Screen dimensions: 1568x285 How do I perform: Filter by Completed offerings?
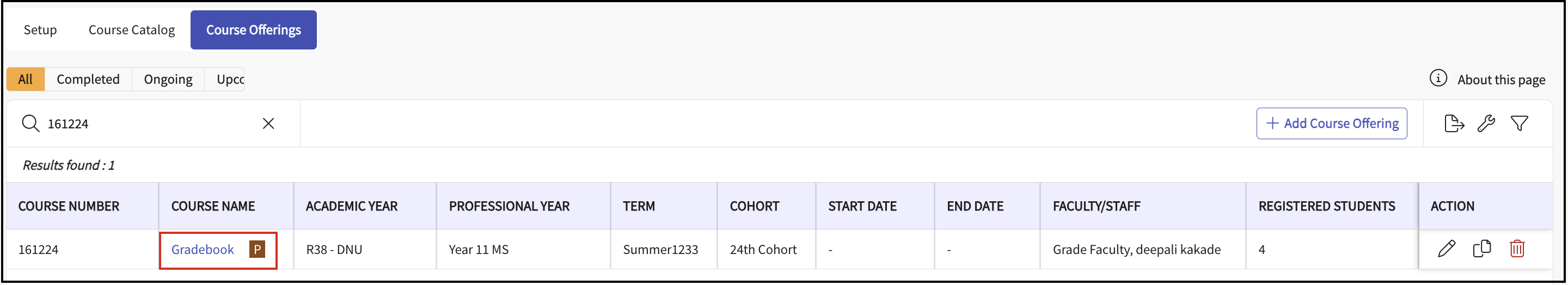tap(88, 79)
